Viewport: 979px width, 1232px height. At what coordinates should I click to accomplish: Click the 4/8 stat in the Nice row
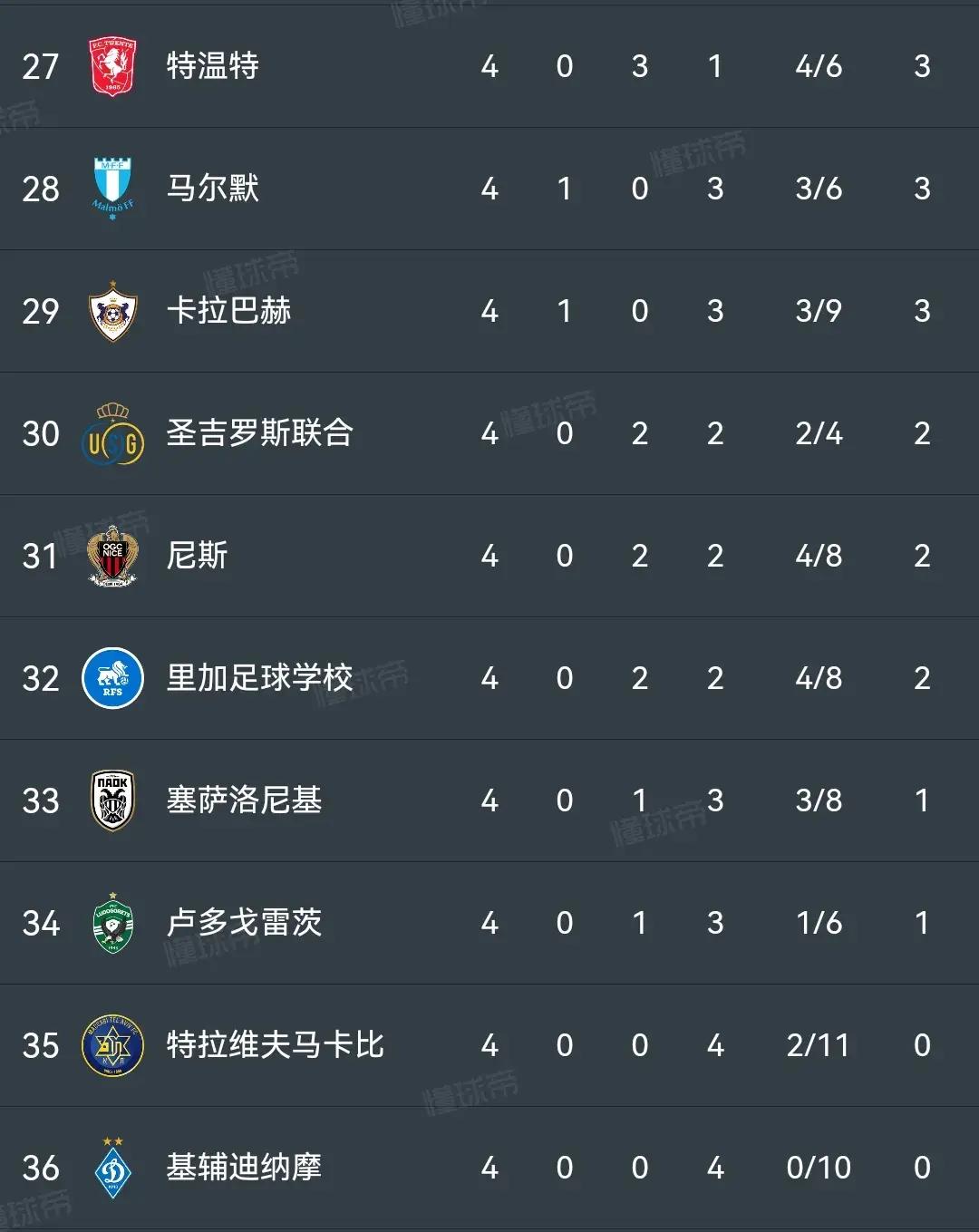coord(819,556)
